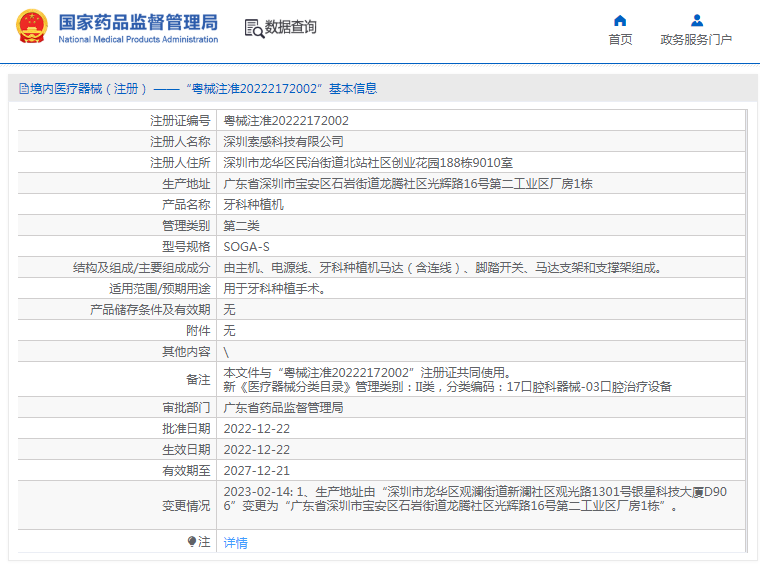Image resolution: width=760 pixels, height=568 pixels.
Task: Select remark line 本文件与…注册证共同使用
Action: pos(367,373)
